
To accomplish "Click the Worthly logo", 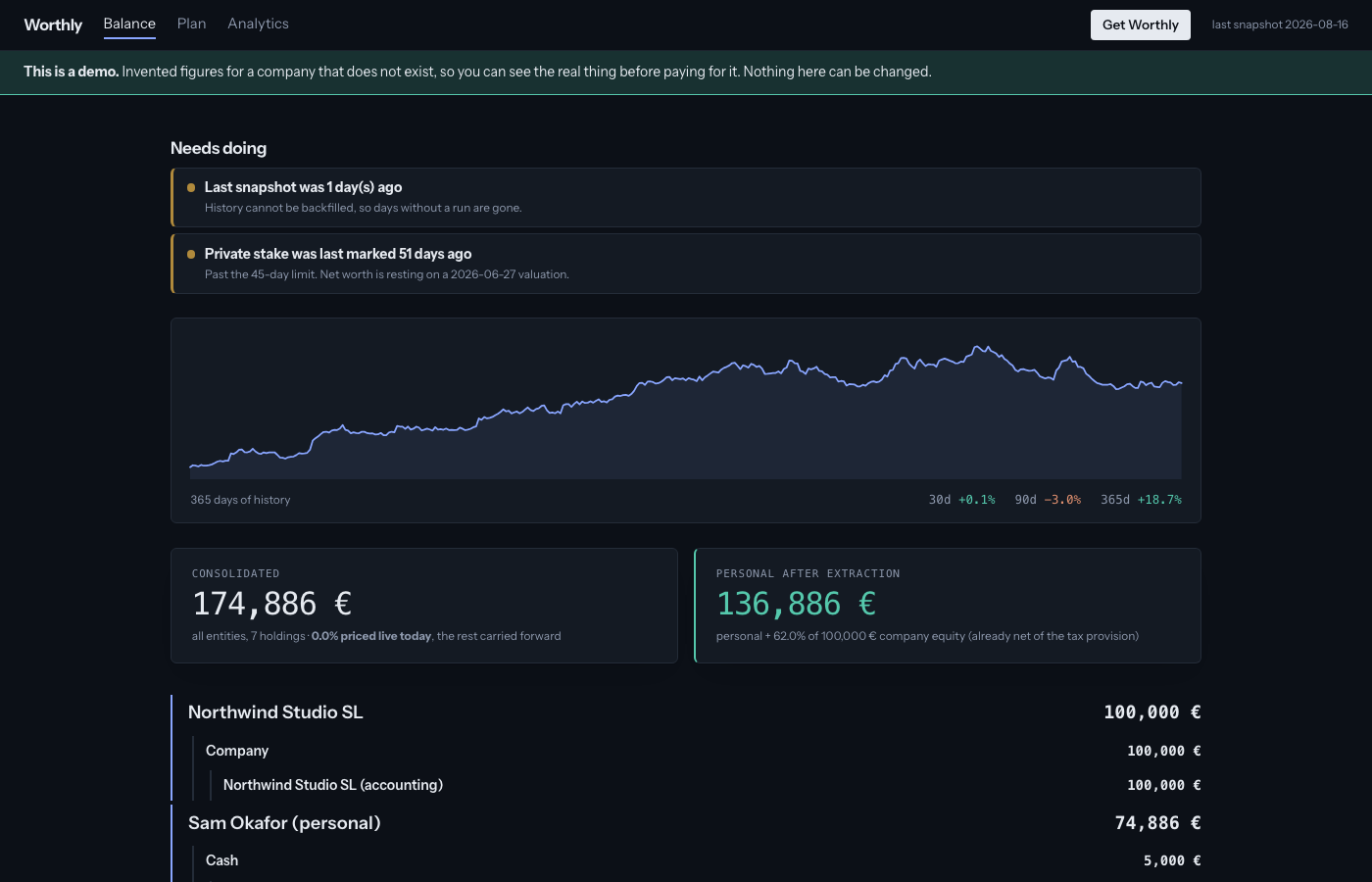I will (53, 24).
